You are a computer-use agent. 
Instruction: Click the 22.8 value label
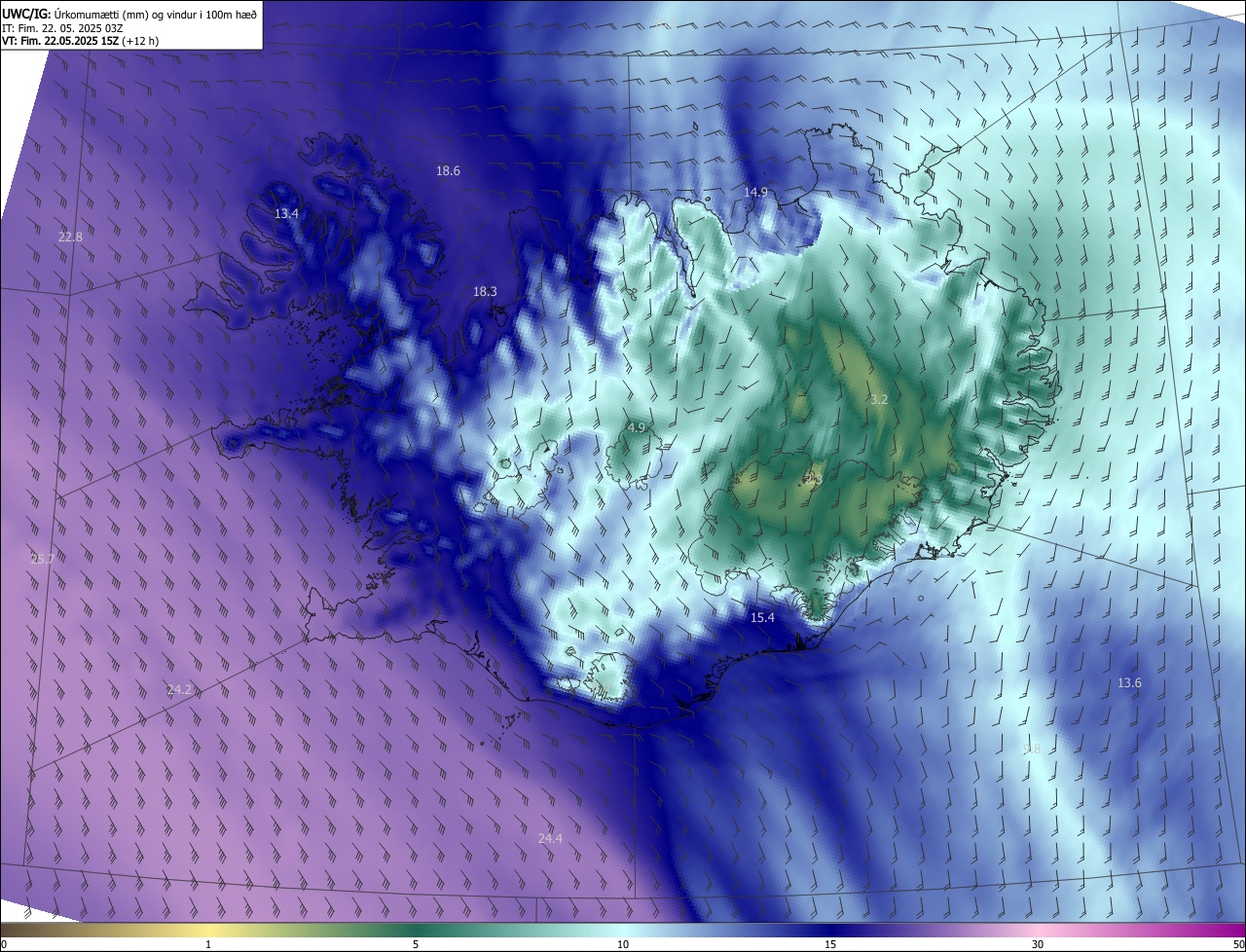point(70,237)
